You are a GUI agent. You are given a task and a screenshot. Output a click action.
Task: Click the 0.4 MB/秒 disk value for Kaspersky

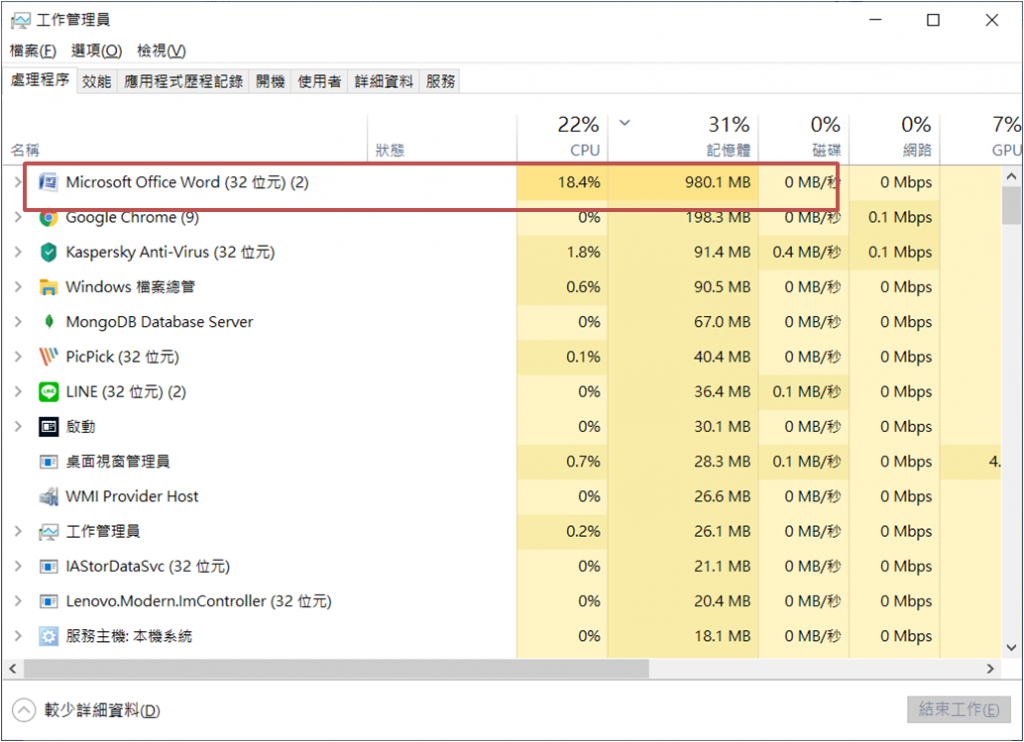807,252
